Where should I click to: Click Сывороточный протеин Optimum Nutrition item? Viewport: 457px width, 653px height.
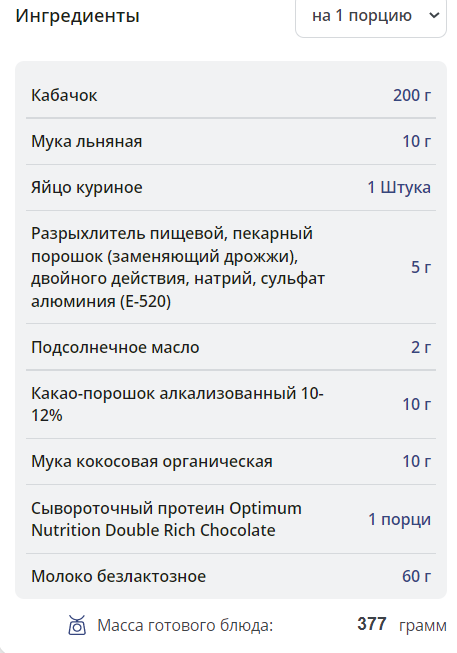pyautogui.click(x=166, y=519)
